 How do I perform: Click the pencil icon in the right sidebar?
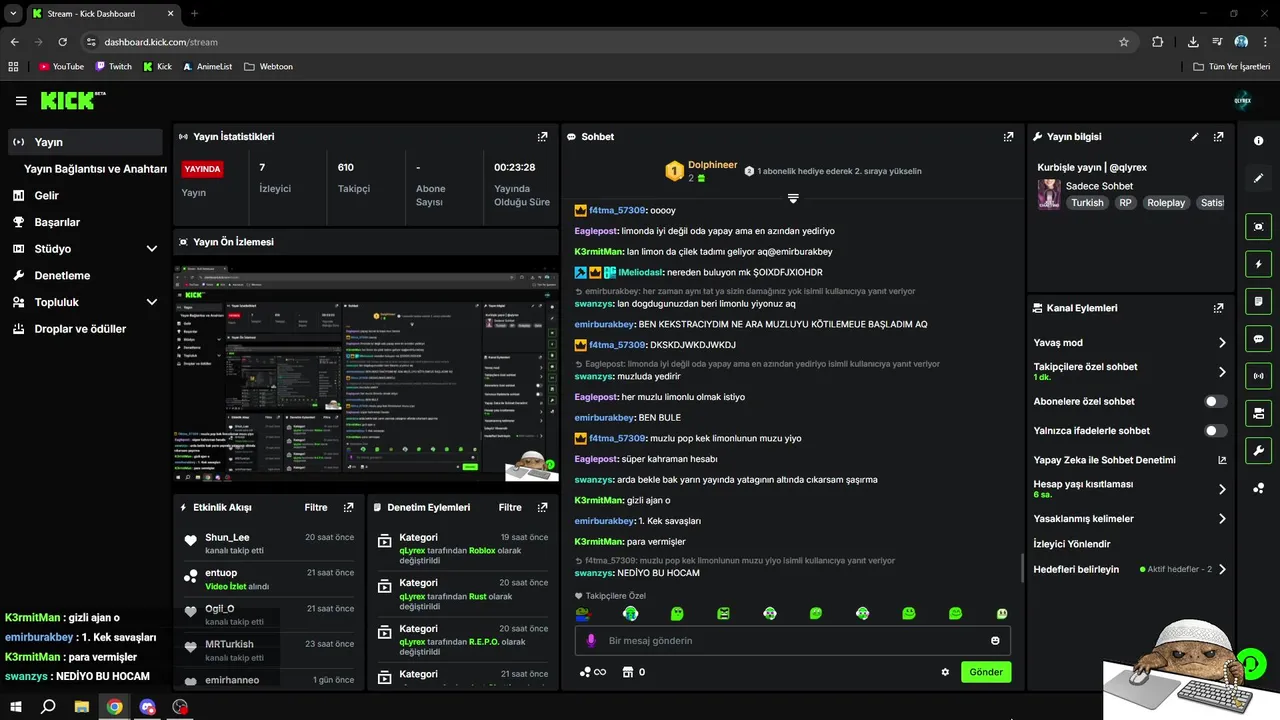[1259, 178]
